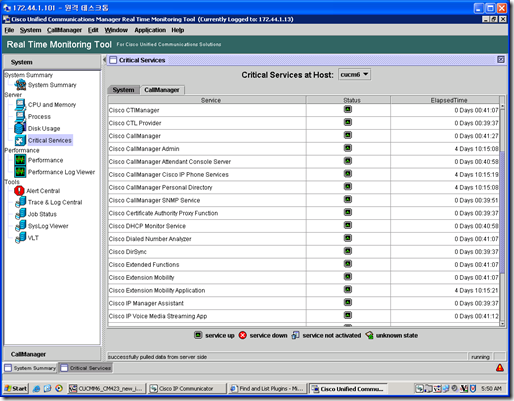Switch to the System services tab
Screen dimensions: 514x401
(123, 90)
